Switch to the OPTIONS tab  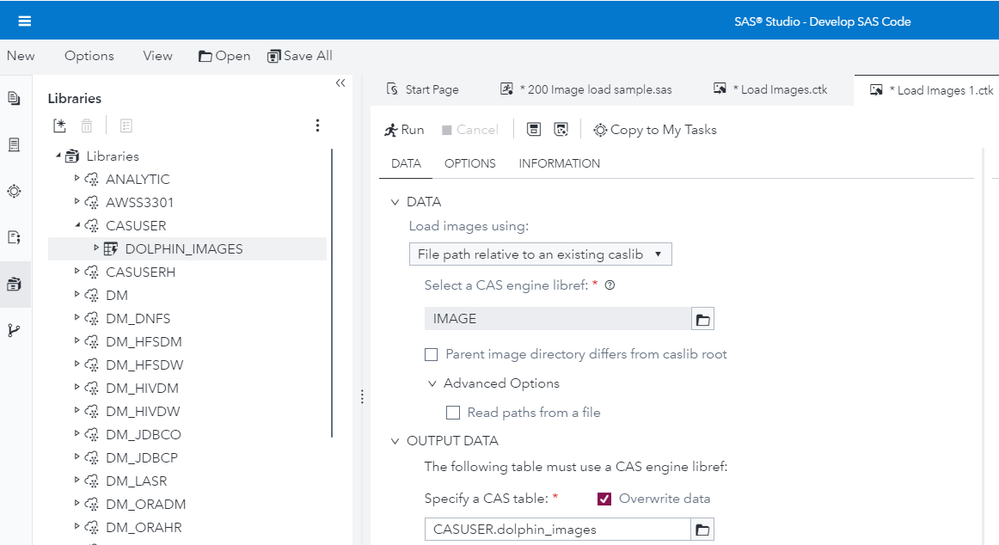pyautogui.click(x=470, y=163)
